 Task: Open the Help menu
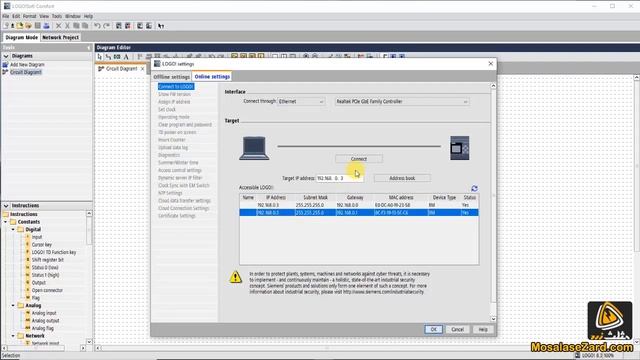[88, 16]
